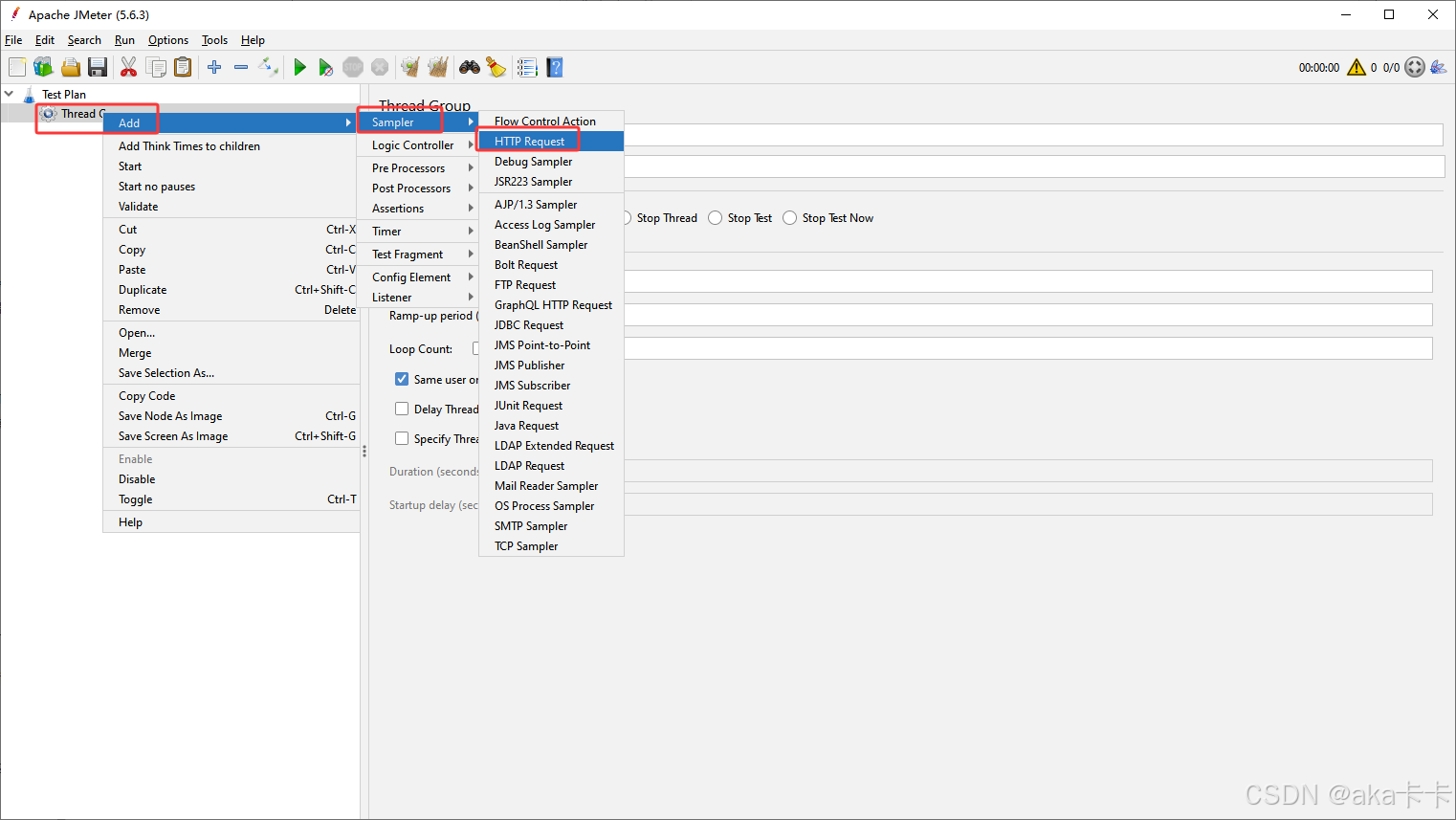Click Start no pauses toolbar icon

326,67
